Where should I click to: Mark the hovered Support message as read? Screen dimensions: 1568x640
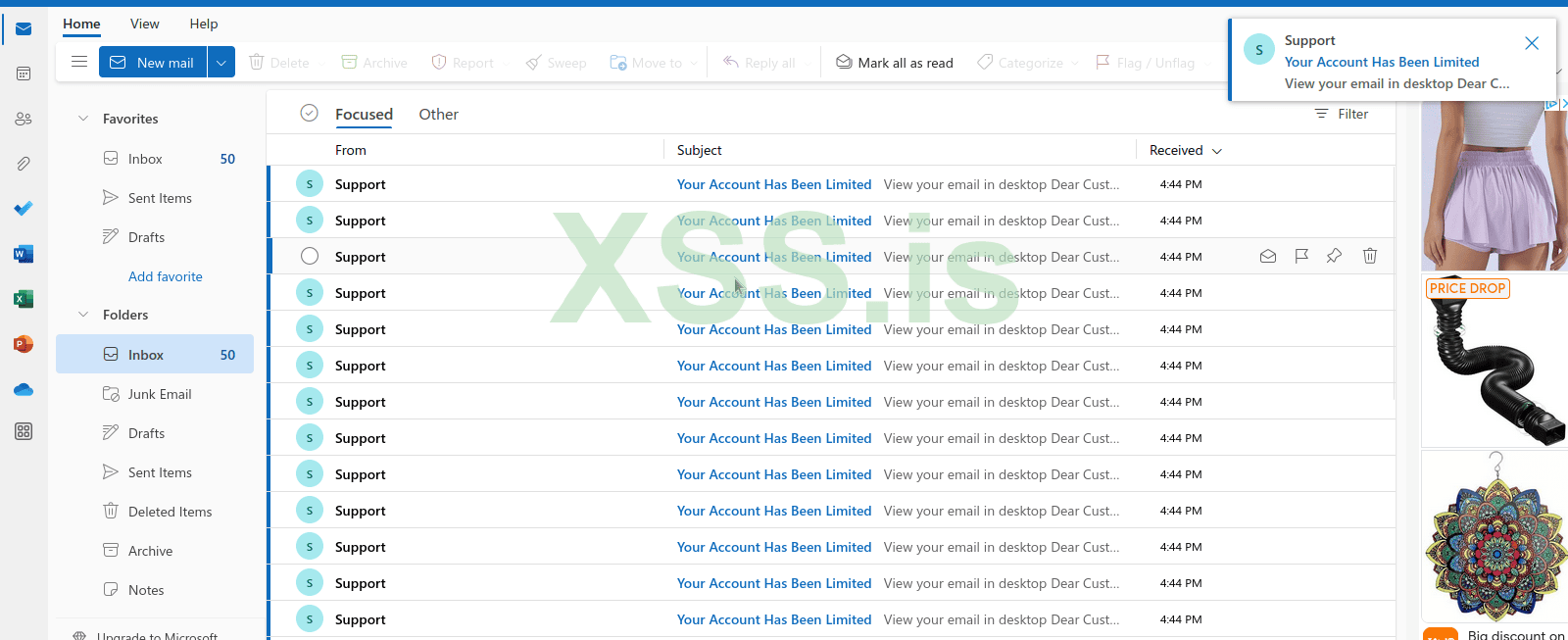[x=1268, y=257]
